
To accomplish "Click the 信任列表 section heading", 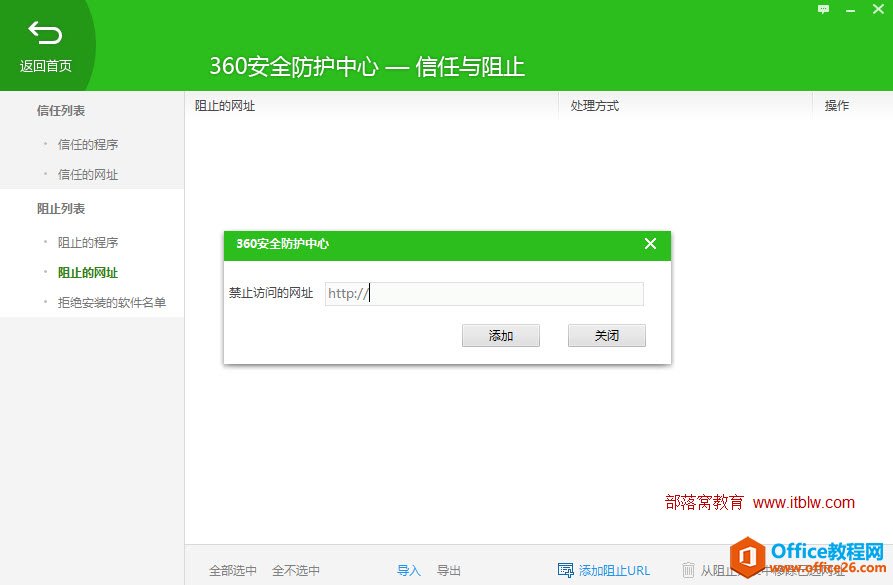I will tap(61, 111).
